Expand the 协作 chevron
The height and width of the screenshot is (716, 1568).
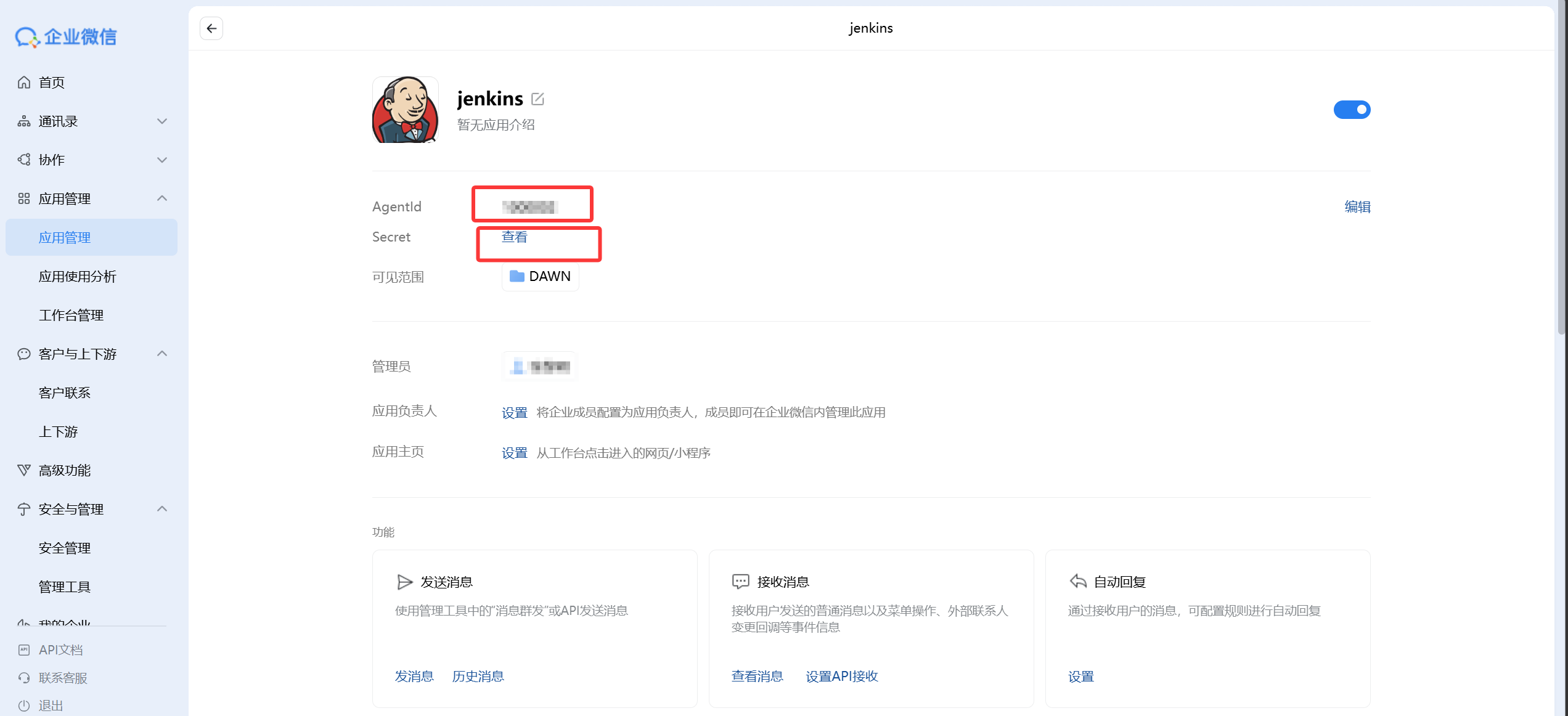(162, 160)
